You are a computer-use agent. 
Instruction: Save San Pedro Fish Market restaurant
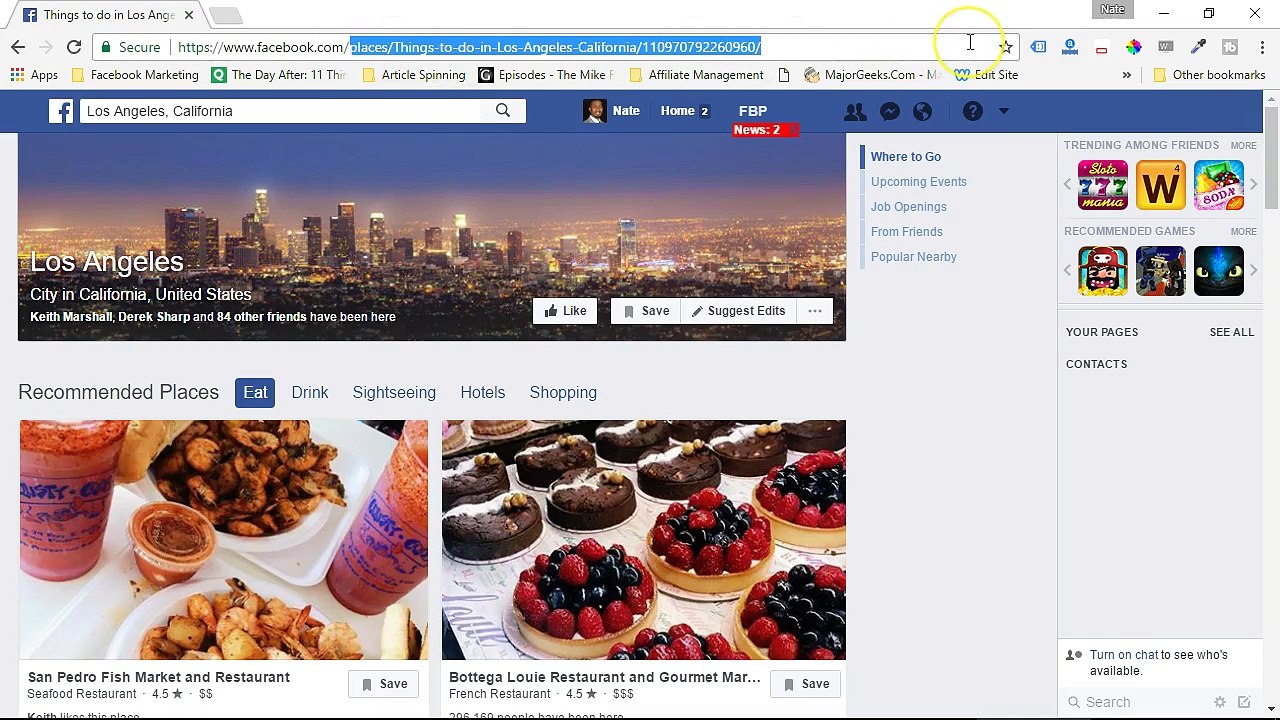coord(384,684)
